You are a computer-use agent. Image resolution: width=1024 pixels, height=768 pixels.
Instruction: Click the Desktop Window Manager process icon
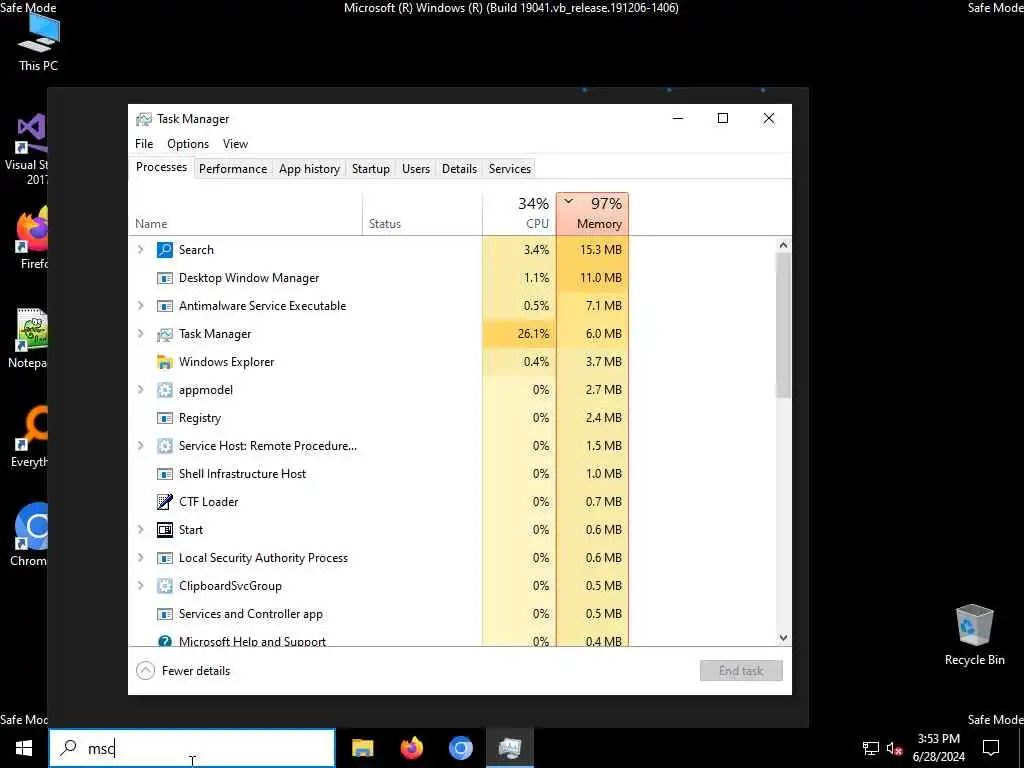[165, 278]
